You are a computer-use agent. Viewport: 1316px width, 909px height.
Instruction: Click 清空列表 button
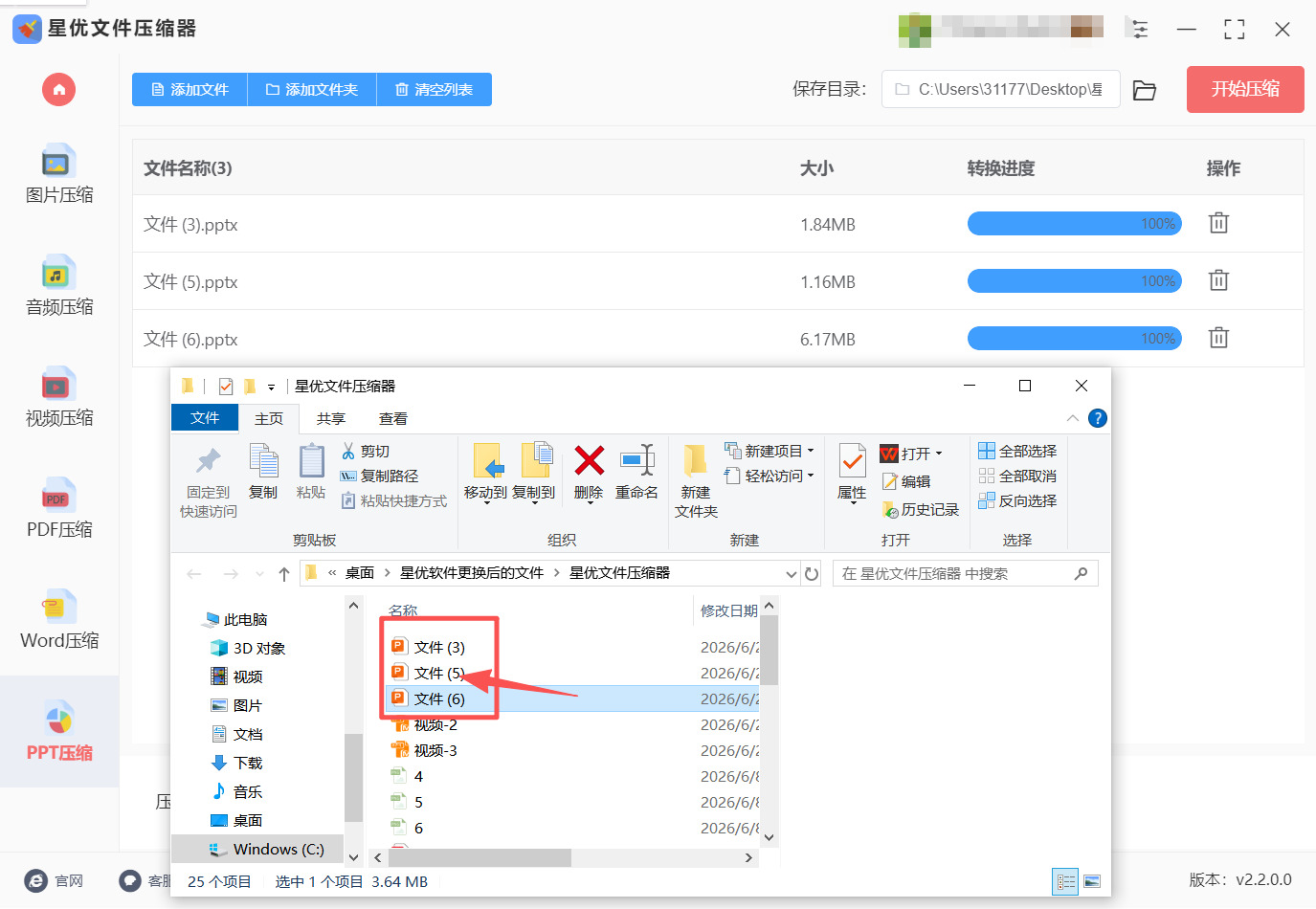pyautogui.click(x=434, y=90)
